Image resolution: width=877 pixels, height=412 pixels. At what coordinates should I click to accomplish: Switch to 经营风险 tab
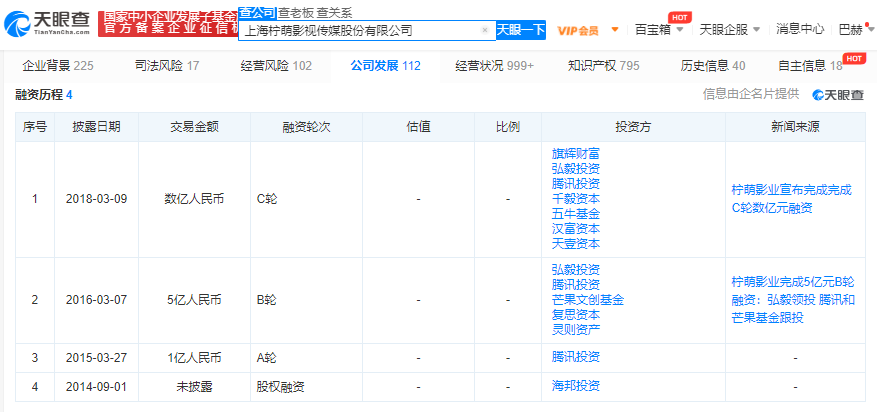pos(276,66)
